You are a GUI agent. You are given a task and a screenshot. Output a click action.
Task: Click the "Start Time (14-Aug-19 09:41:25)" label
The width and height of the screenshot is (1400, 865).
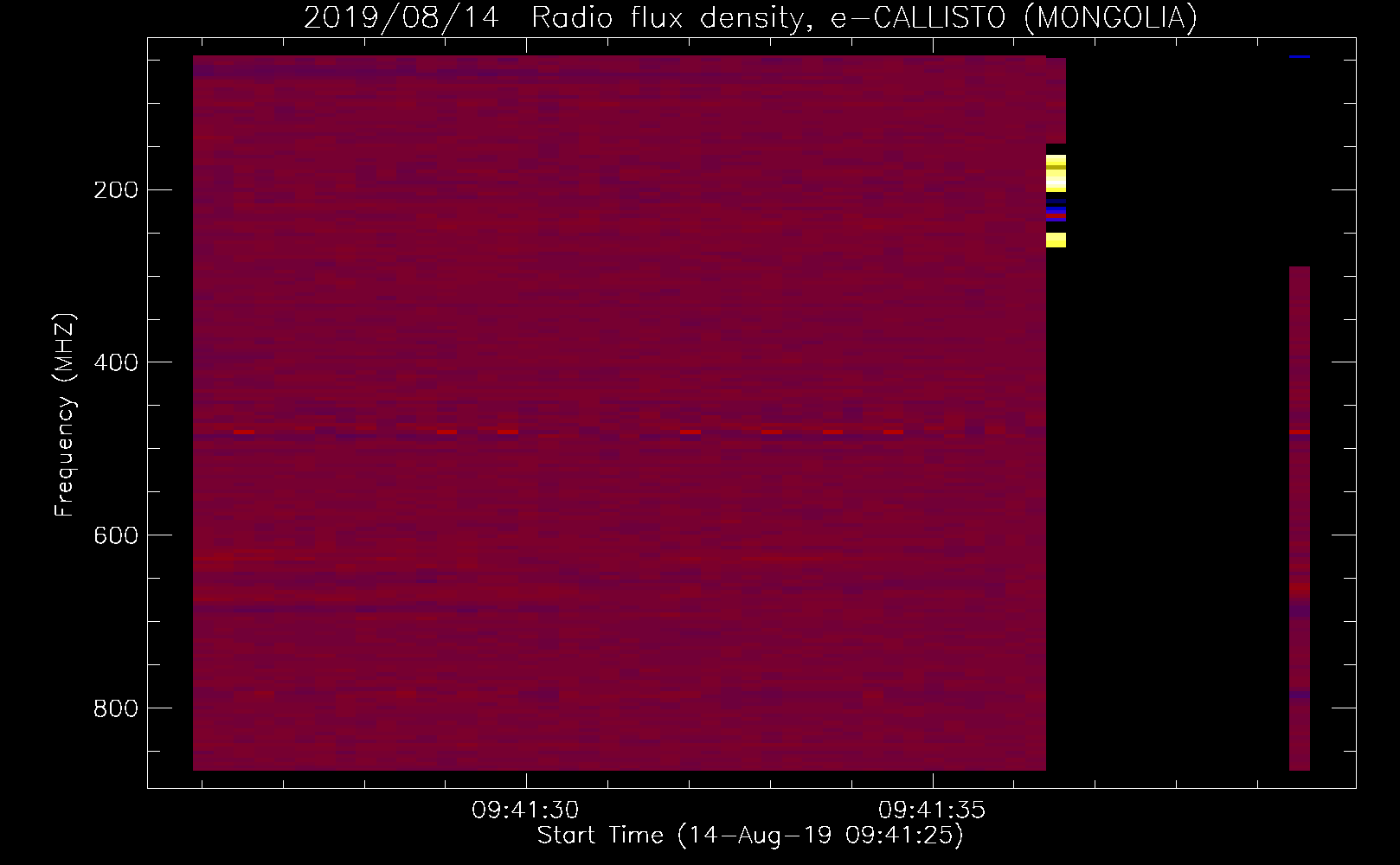750,836
